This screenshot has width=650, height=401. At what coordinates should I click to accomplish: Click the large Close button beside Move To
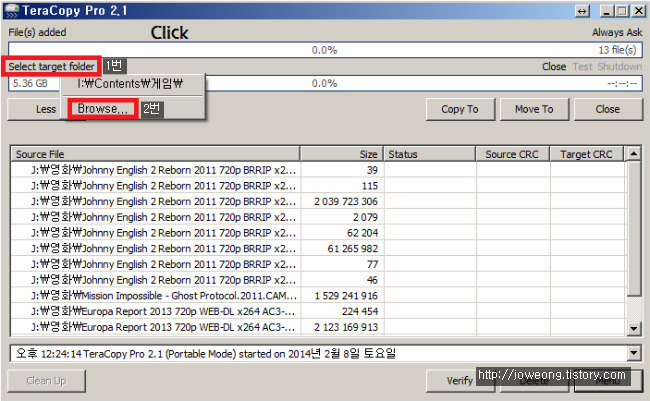pyautogui.click(x=608, y=109)
